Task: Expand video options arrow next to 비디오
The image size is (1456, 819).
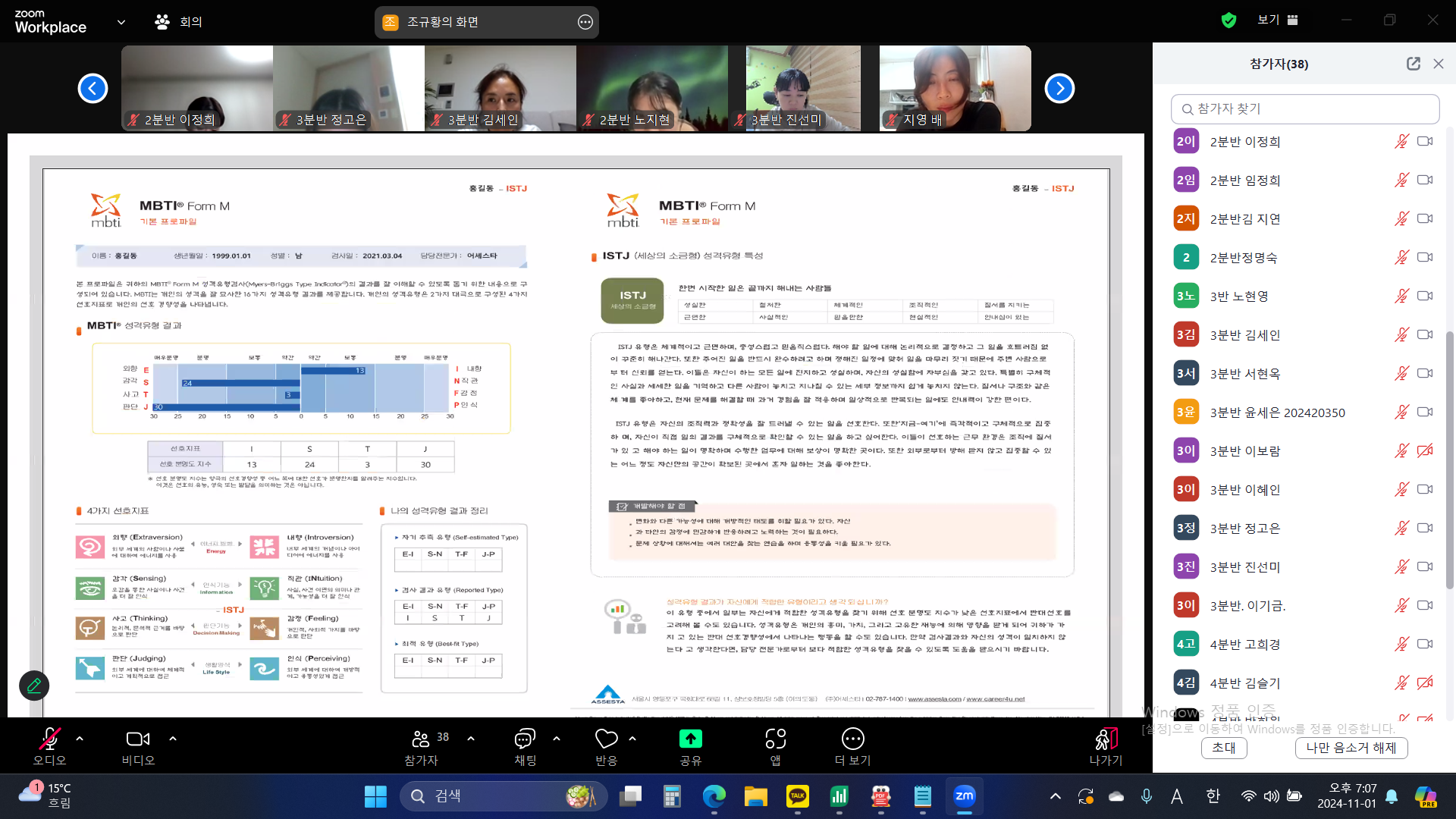Action: pyautogui.click(x=173, y=738)
